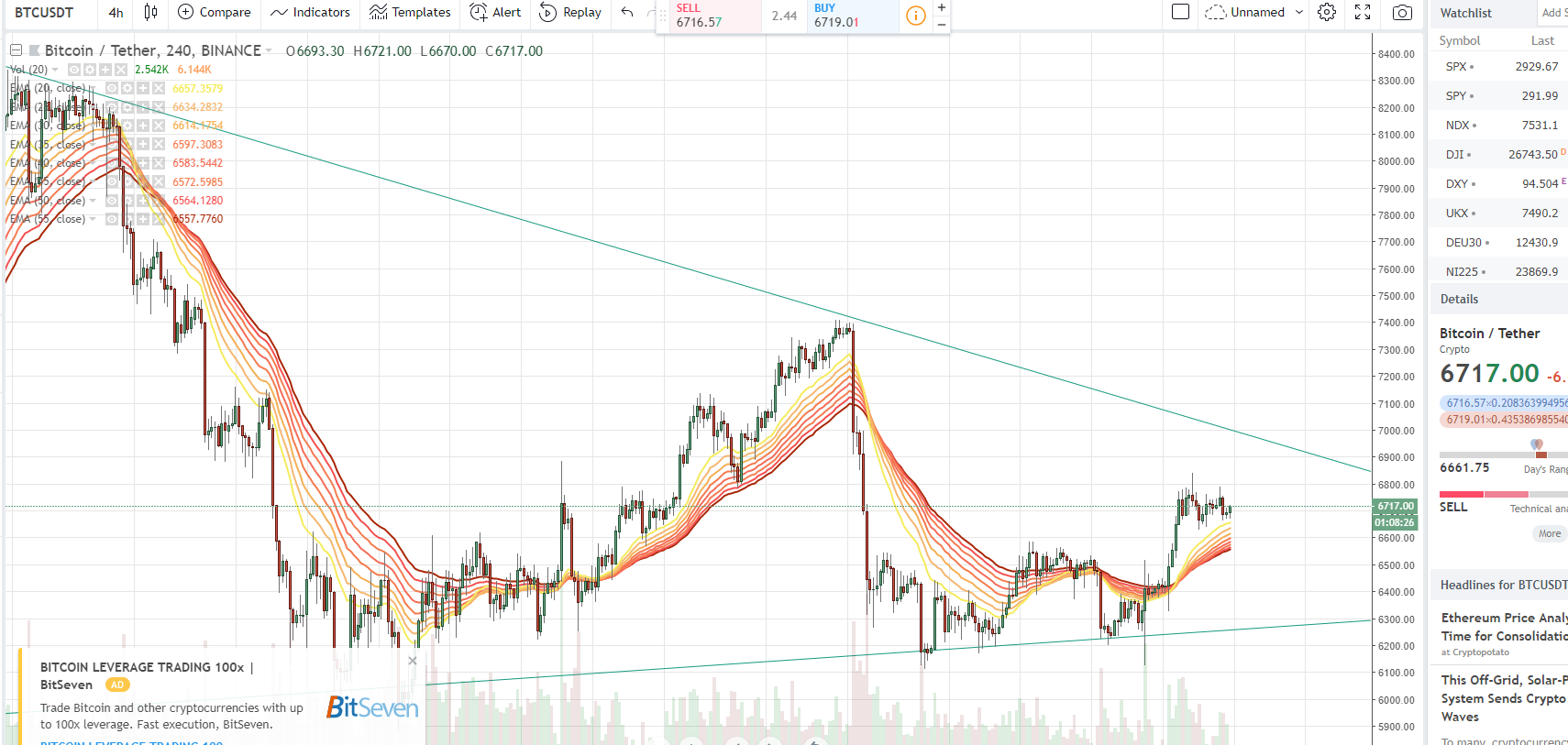The width and height of the screenshot is (1568, 745).
Task: Open the Compare symbol dialog
Action: pos(214,12)
